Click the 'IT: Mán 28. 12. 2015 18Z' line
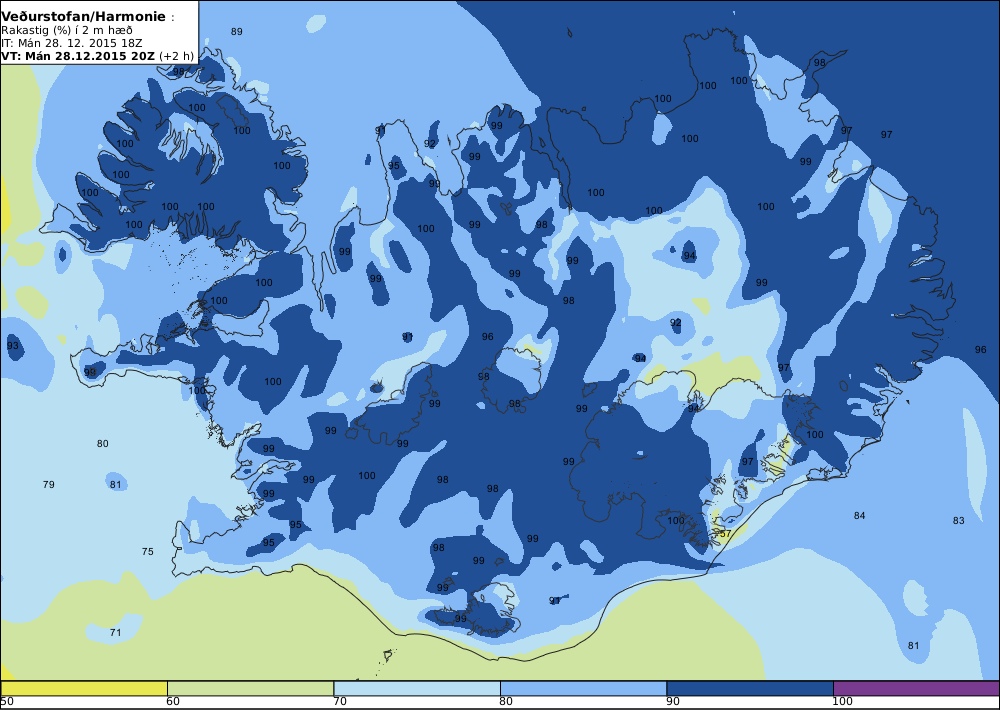 tap(72, 43)
